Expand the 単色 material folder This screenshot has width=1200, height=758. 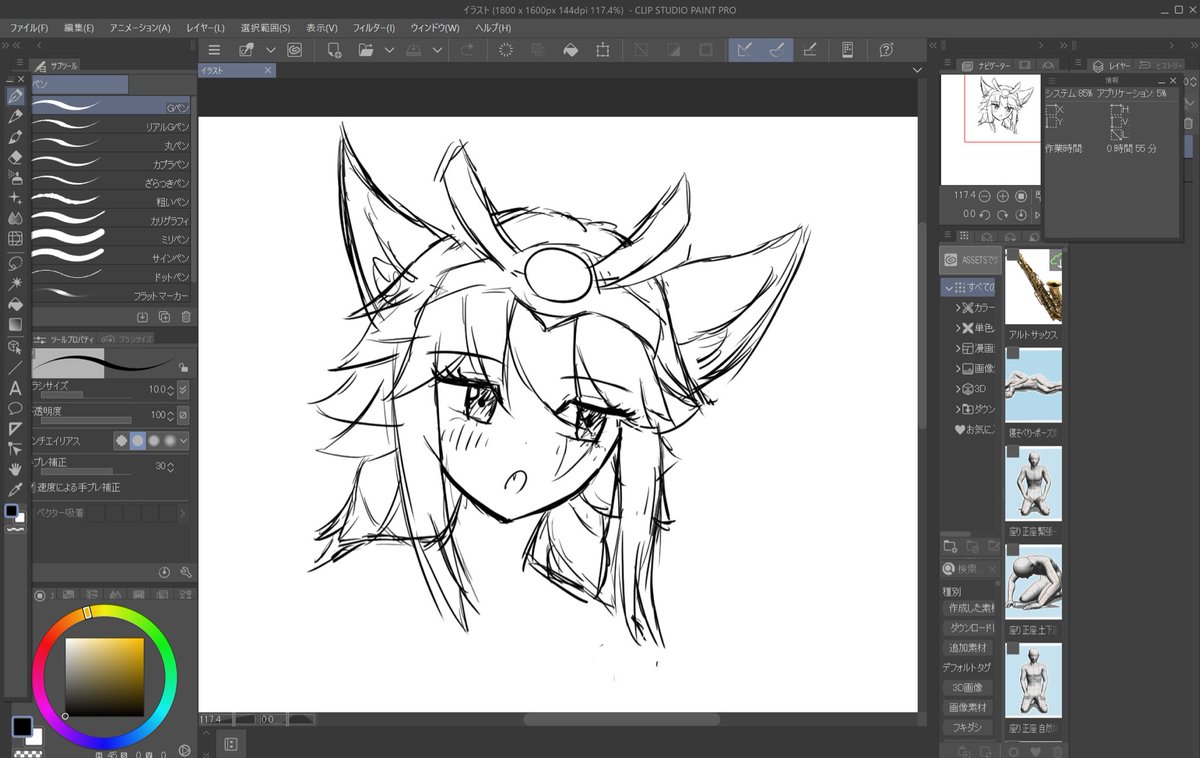tap(958, 328)
